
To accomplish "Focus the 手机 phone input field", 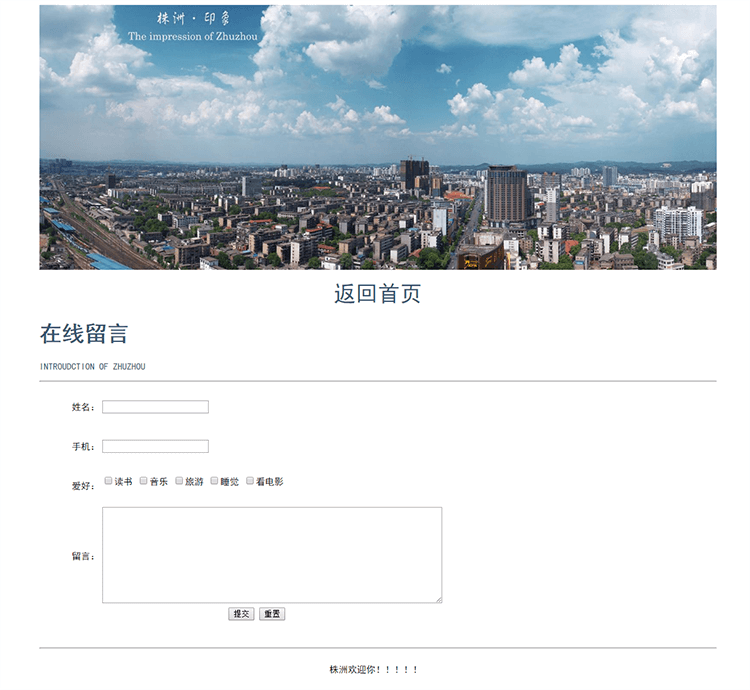I will click(x=155, y=446).
